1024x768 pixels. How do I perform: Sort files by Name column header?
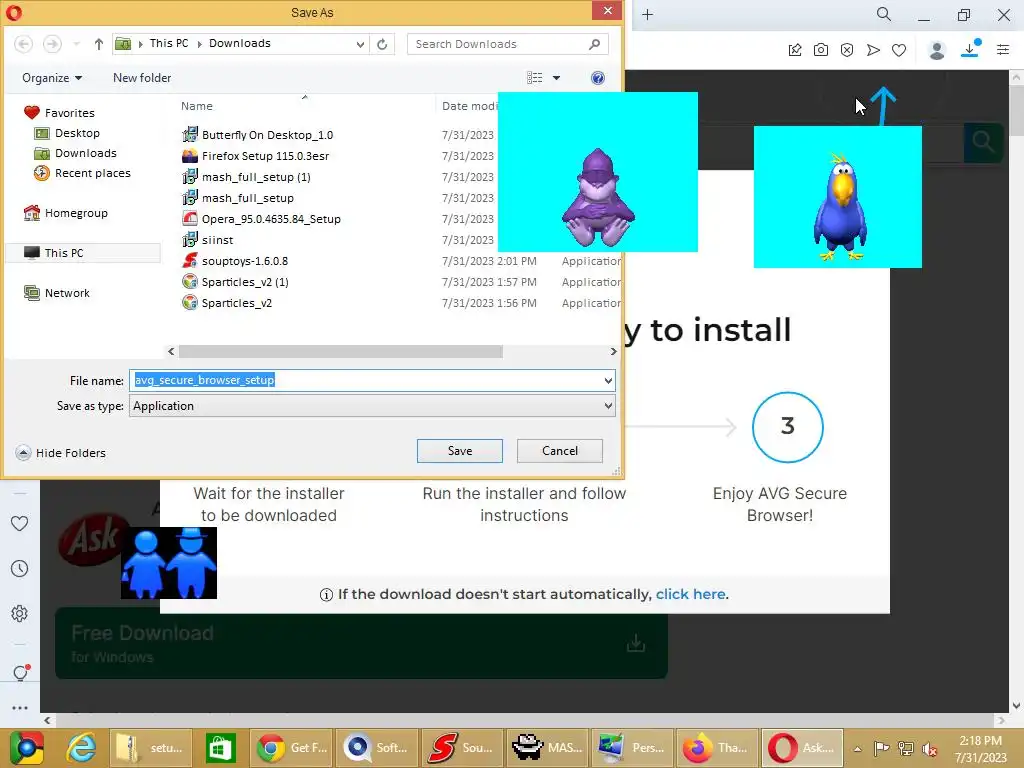coord(197,106)
